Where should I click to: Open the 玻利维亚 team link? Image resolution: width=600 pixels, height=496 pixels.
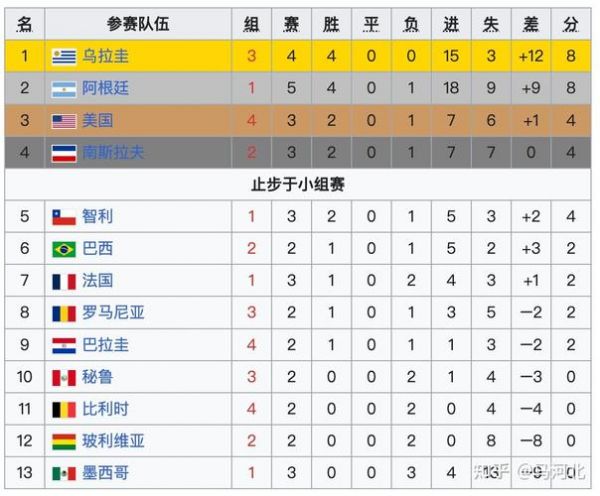(x=113, y=441)
